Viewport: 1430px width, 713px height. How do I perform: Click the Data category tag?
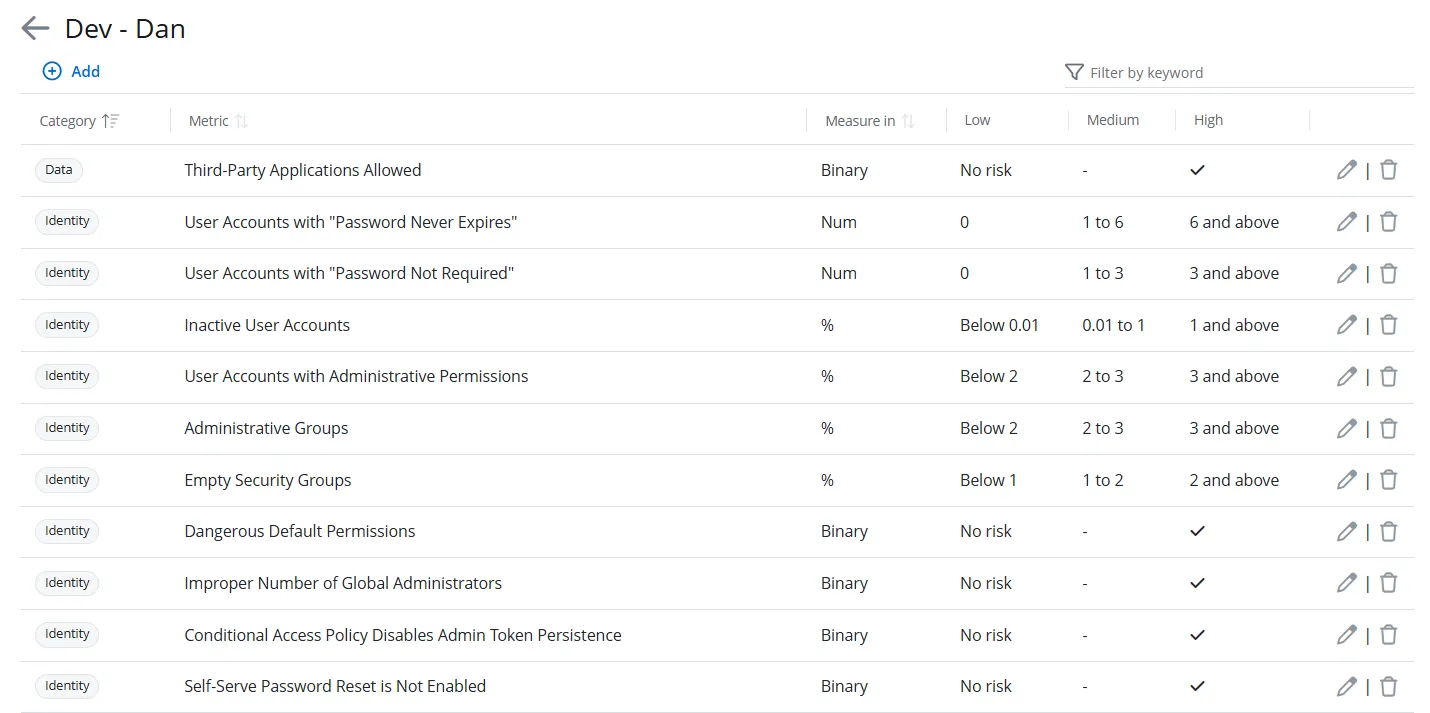click(59, 170)
